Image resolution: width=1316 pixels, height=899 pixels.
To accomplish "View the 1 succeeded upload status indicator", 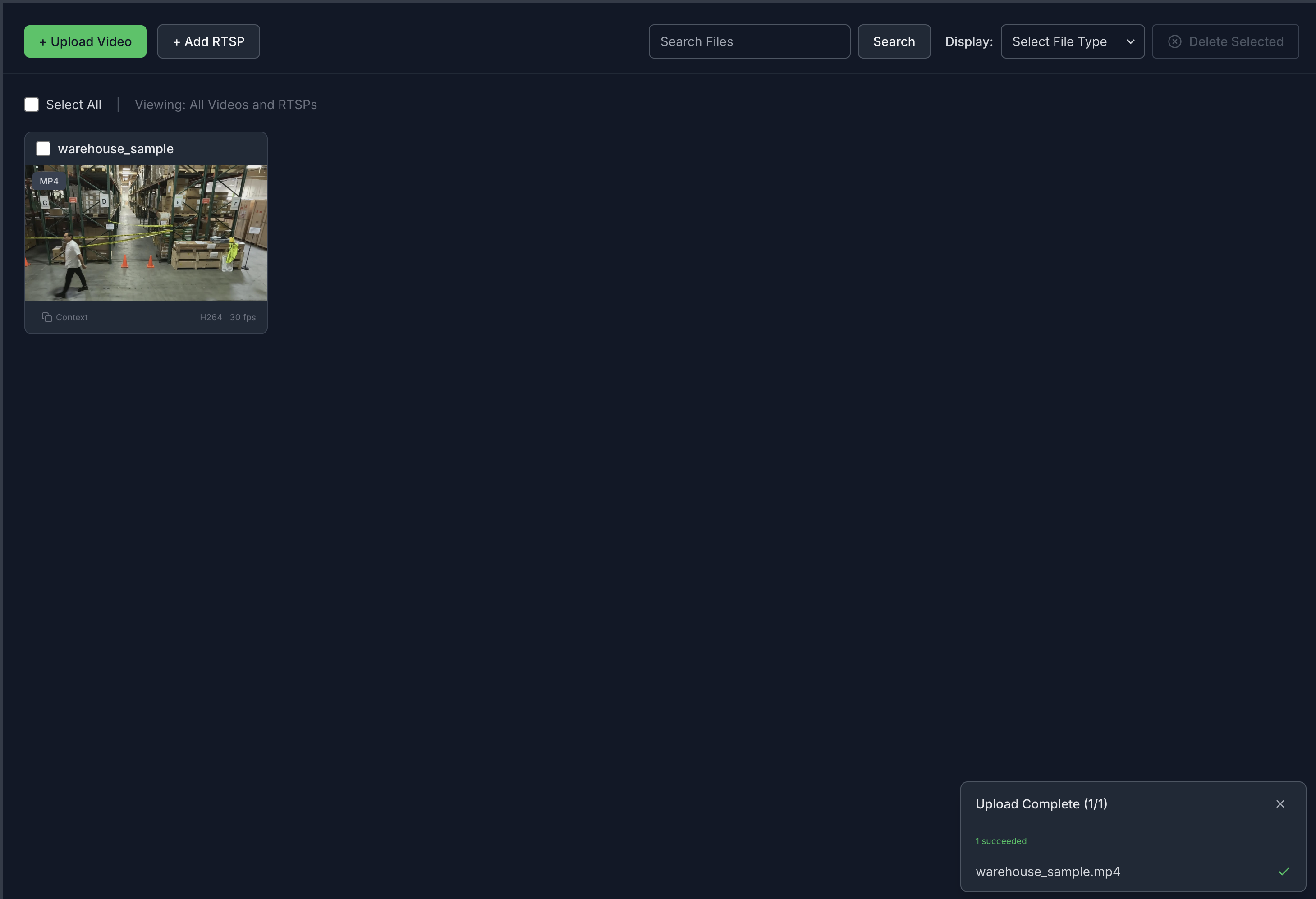I will [x=1000, y=841].
